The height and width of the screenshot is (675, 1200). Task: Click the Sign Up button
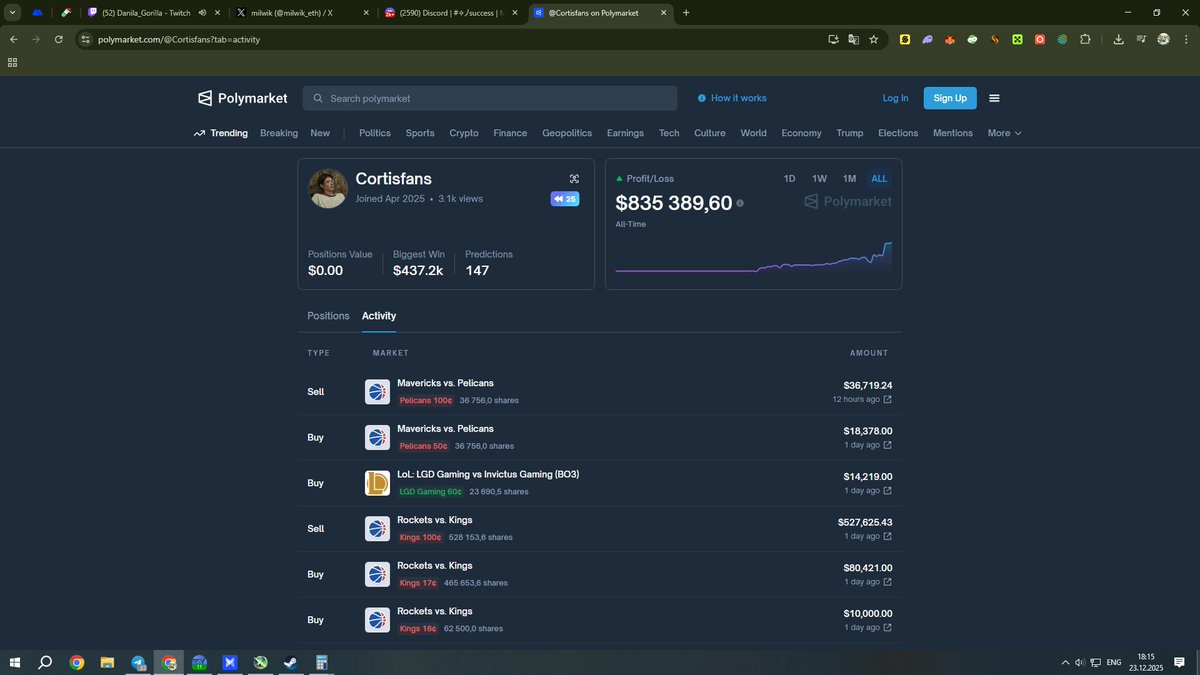pyautogui.click(x=950, y=98)
